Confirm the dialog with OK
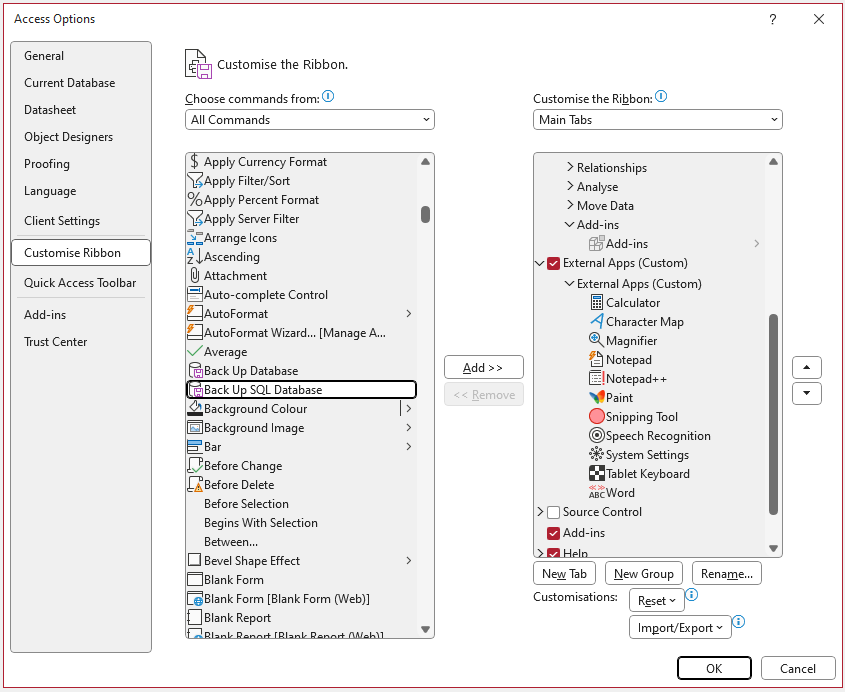The width and height of the screenshot is (845, 692). (x=714, y=668)
